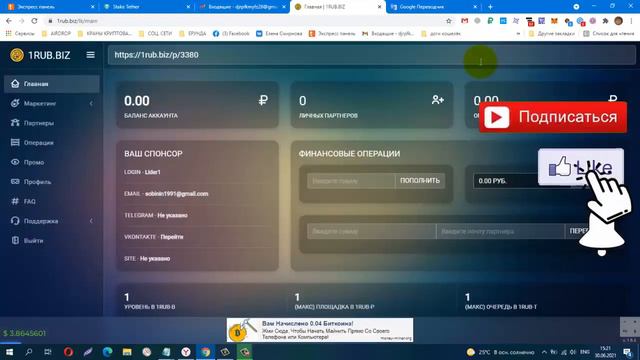Viewport: 640px width, 360px height.
Task: Click the Like thumbs-up button
Action: pyautogui.click(x=580, y=167)
